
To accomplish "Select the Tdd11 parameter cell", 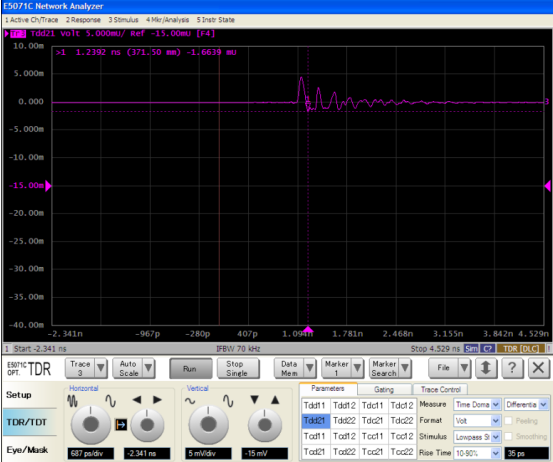I will tap(315, 406).
